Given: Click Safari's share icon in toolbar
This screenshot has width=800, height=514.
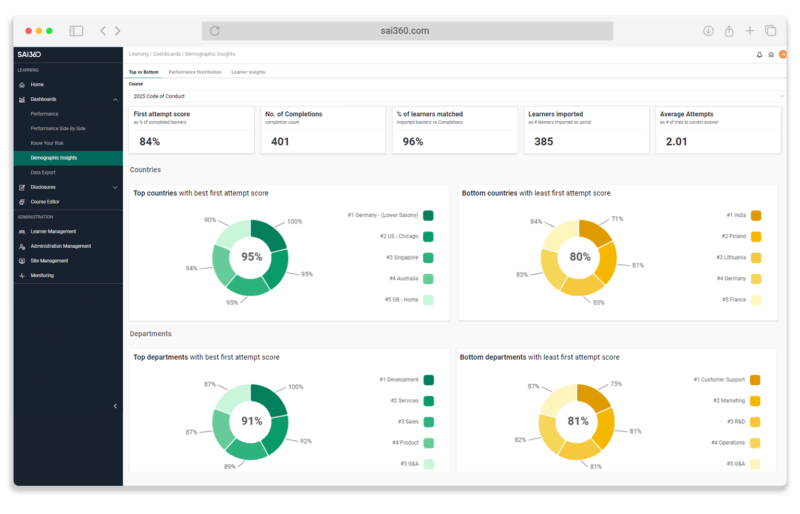Looking at the screenshot, I should coord(729,31).
